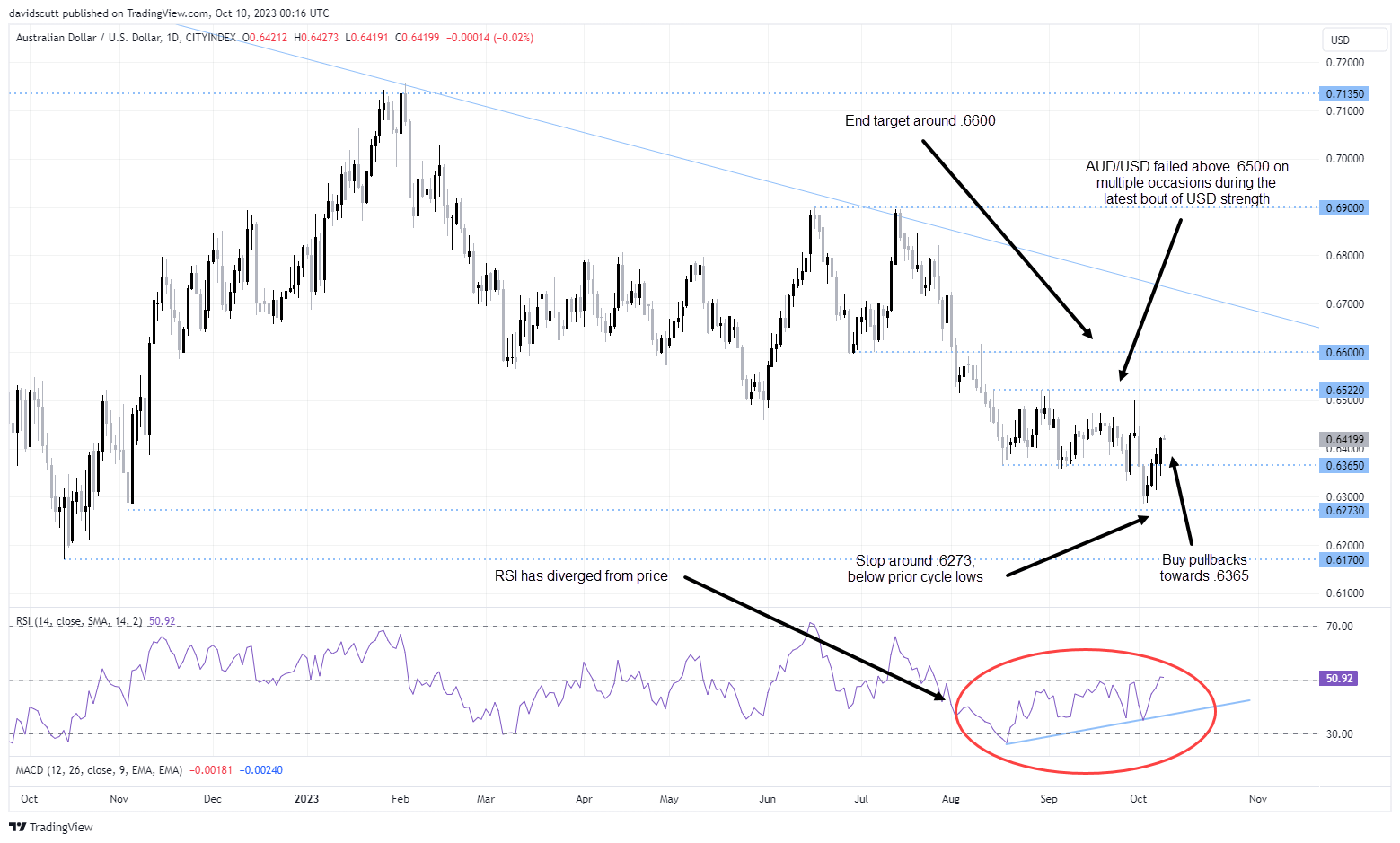This screenshot has height=843, width=1400.
Task: Select the 0.65220 price level label
Action: 1344,391
